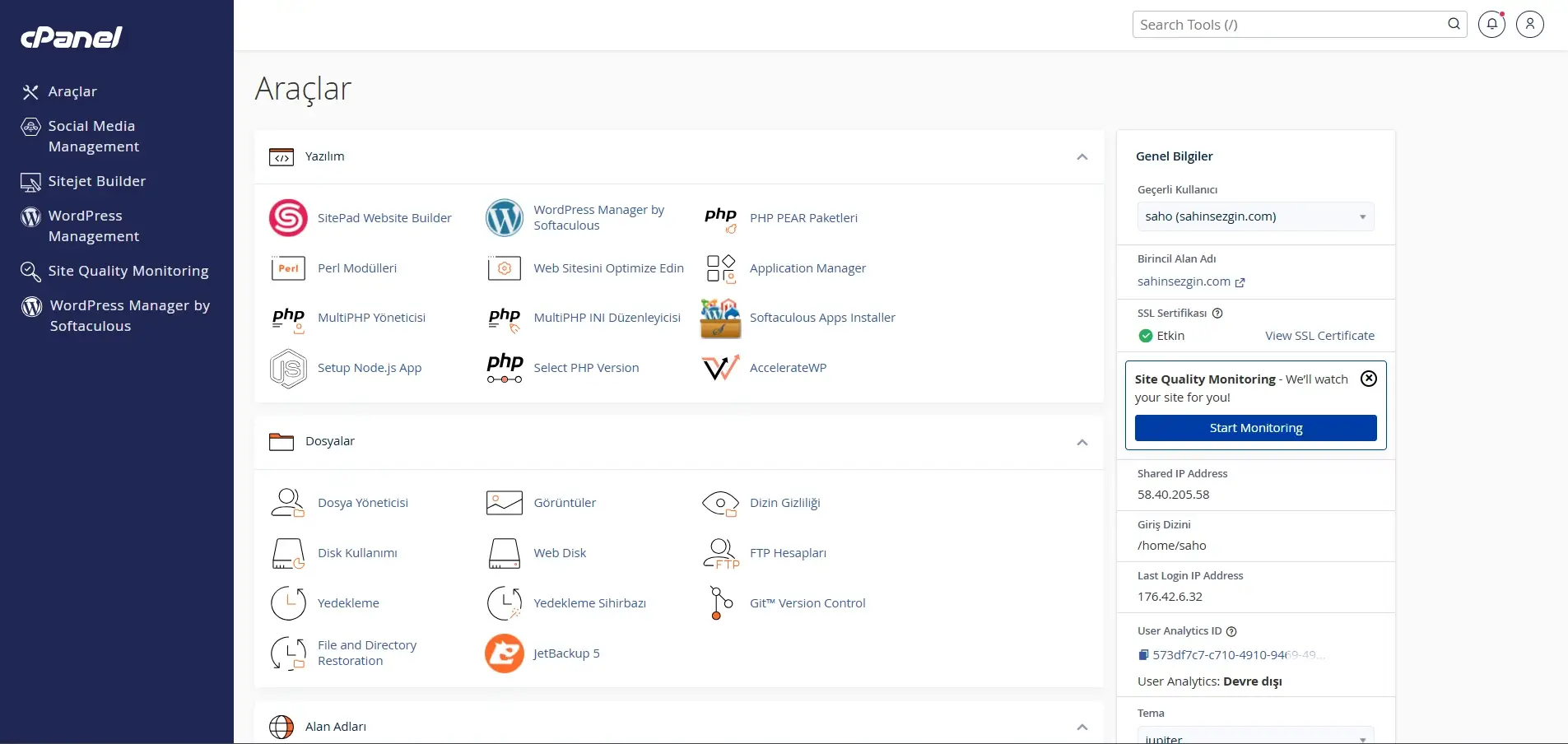
Task: Open the JetBackup 5 icon
Action: click(x=505, y=653)
